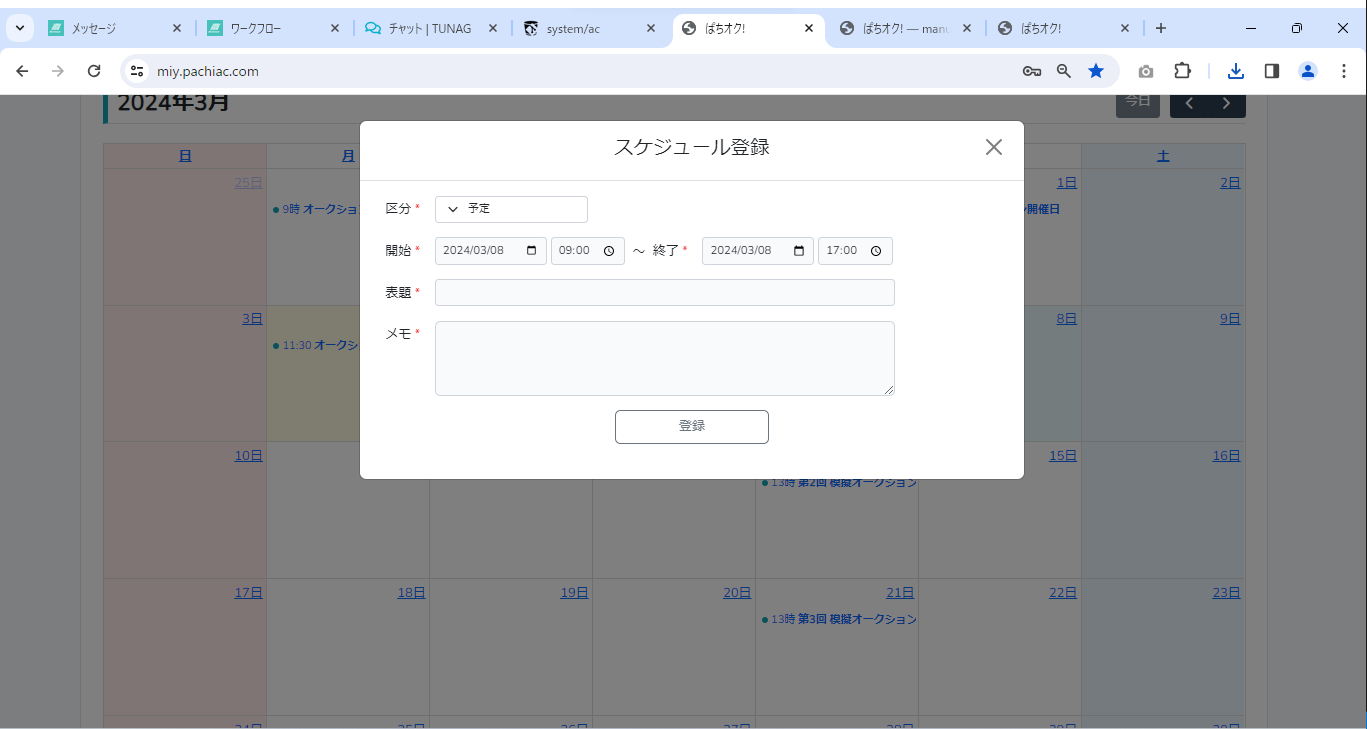Open the 22日 date link
Image resolution: width=1367 pixels, height=729 pixels.
pos(1063,592)
